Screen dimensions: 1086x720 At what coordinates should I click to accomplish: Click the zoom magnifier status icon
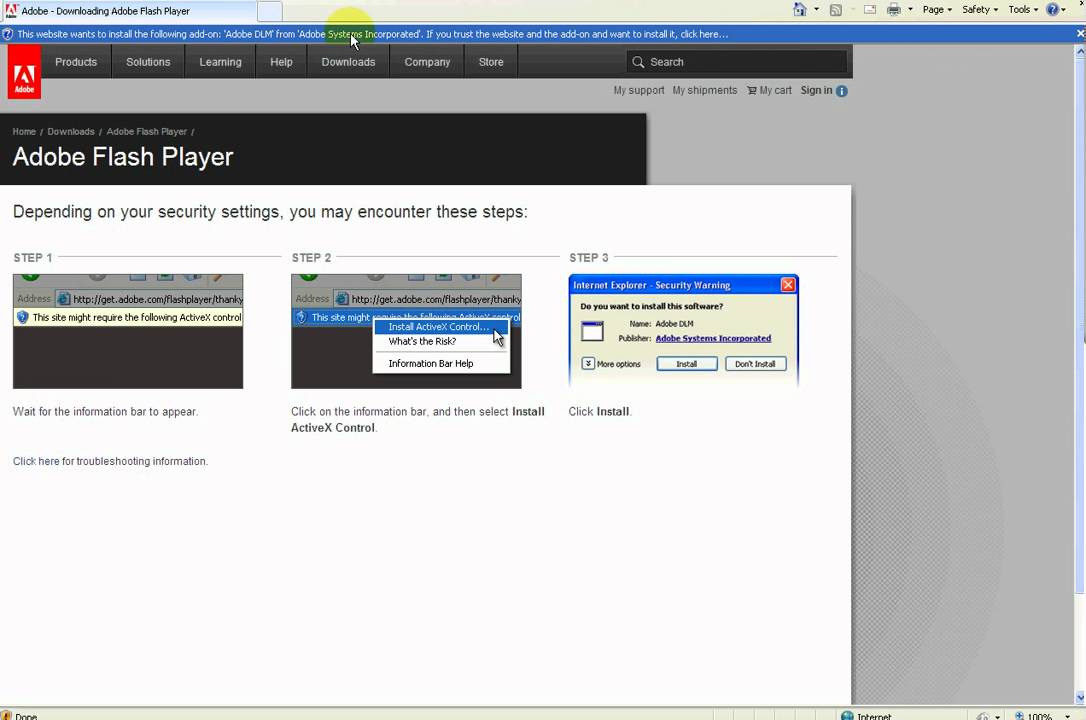click(1019, 716)
